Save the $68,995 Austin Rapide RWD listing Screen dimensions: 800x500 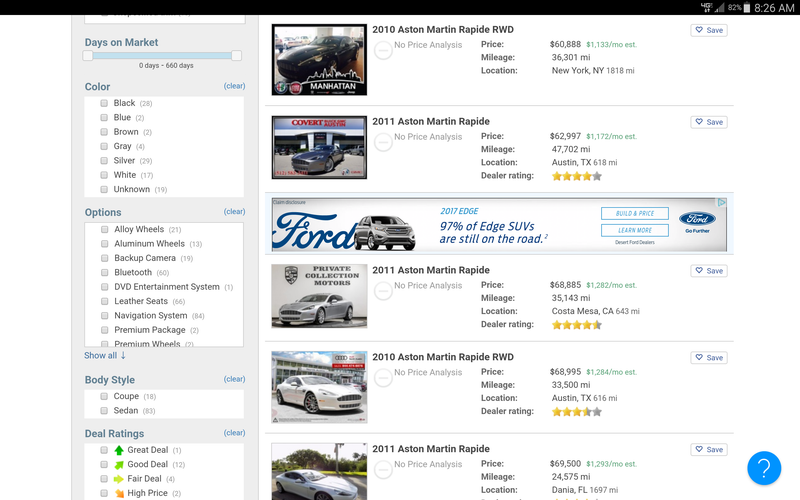click(709, 358)
